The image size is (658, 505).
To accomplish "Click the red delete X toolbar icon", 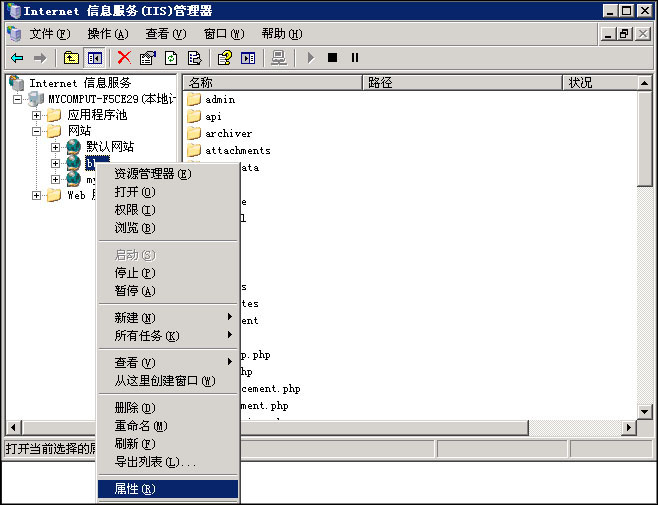I will click(124, 58).
